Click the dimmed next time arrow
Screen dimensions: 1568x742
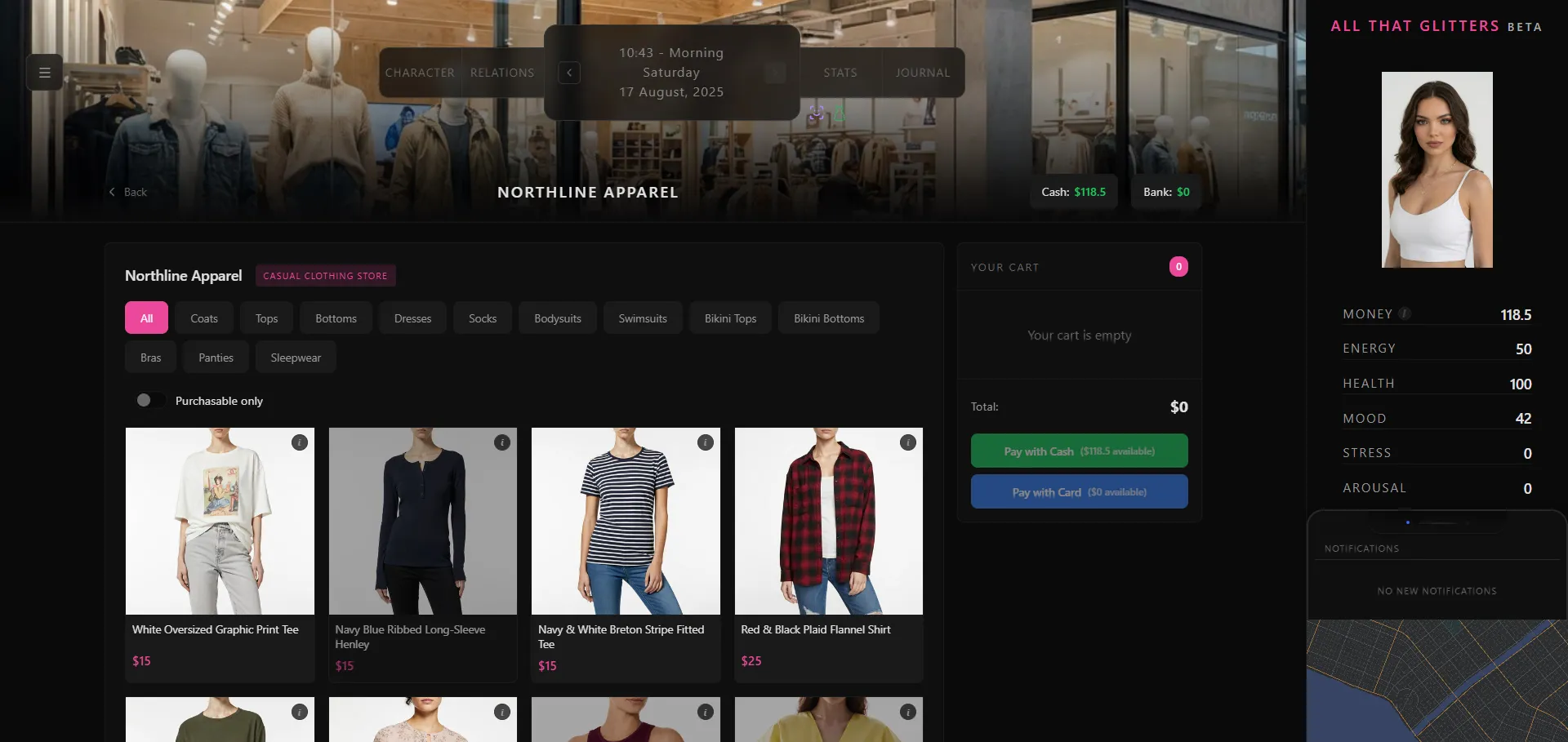pyautogui.click(x=775, y=73)
